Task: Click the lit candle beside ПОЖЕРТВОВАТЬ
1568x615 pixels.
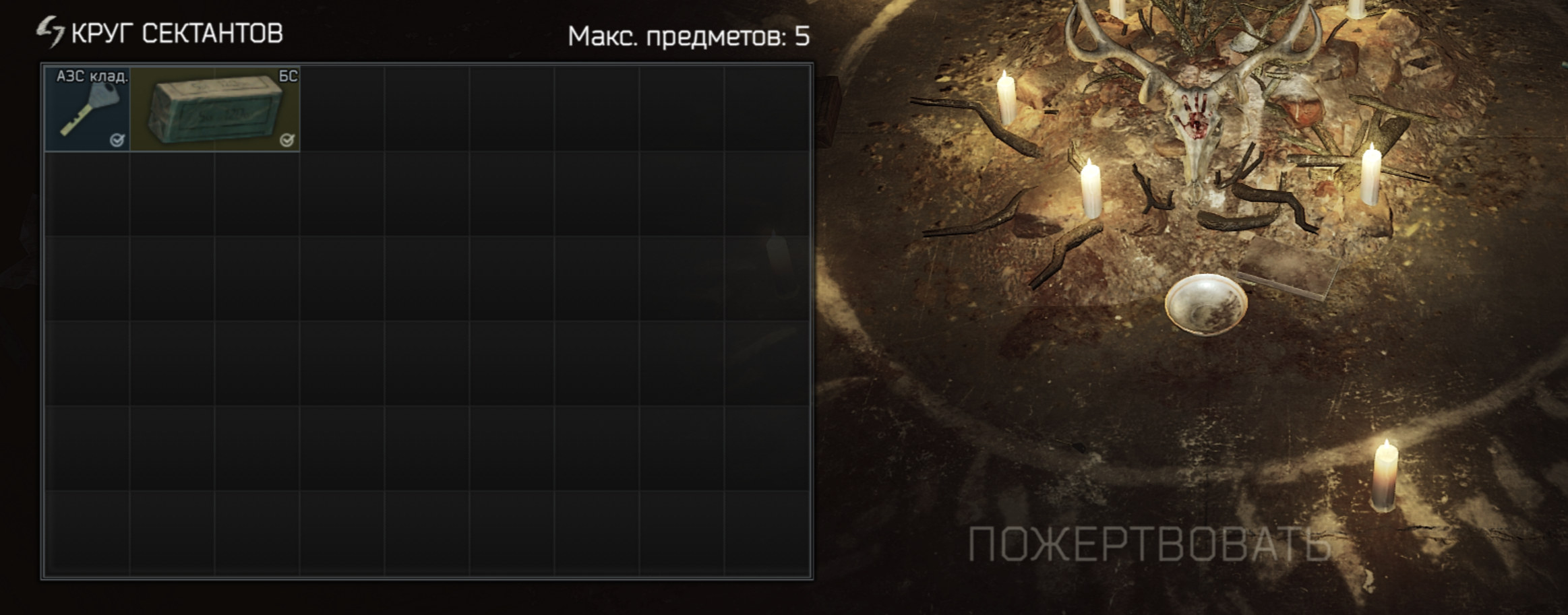Action: [1385, 476]
